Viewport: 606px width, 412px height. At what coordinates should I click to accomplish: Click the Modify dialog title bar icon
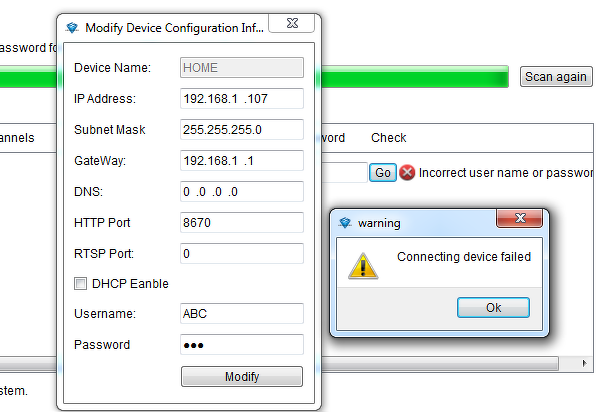point(72,28)
